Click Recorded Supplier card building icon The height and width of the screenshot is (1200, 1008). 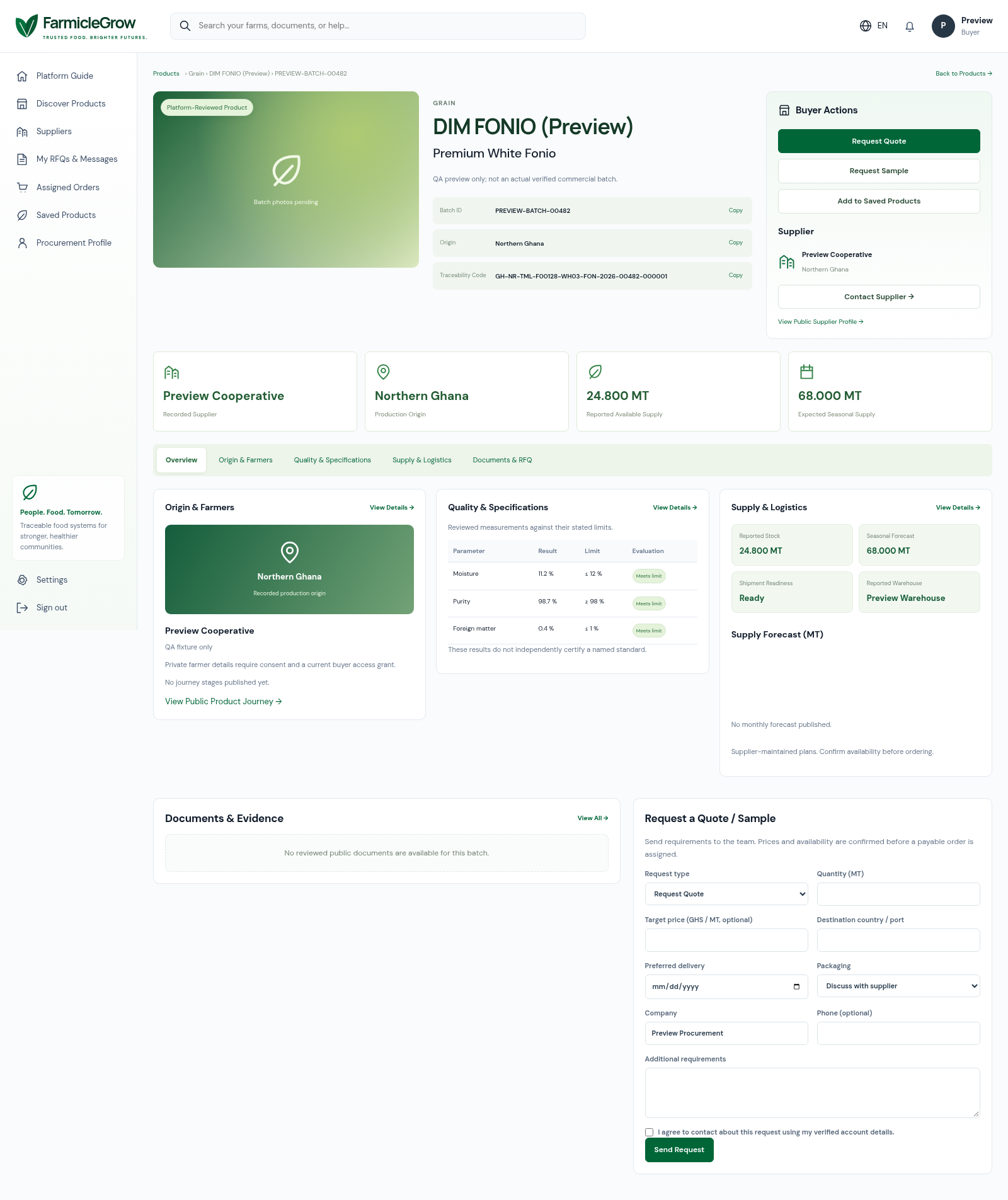click(171, 372)
